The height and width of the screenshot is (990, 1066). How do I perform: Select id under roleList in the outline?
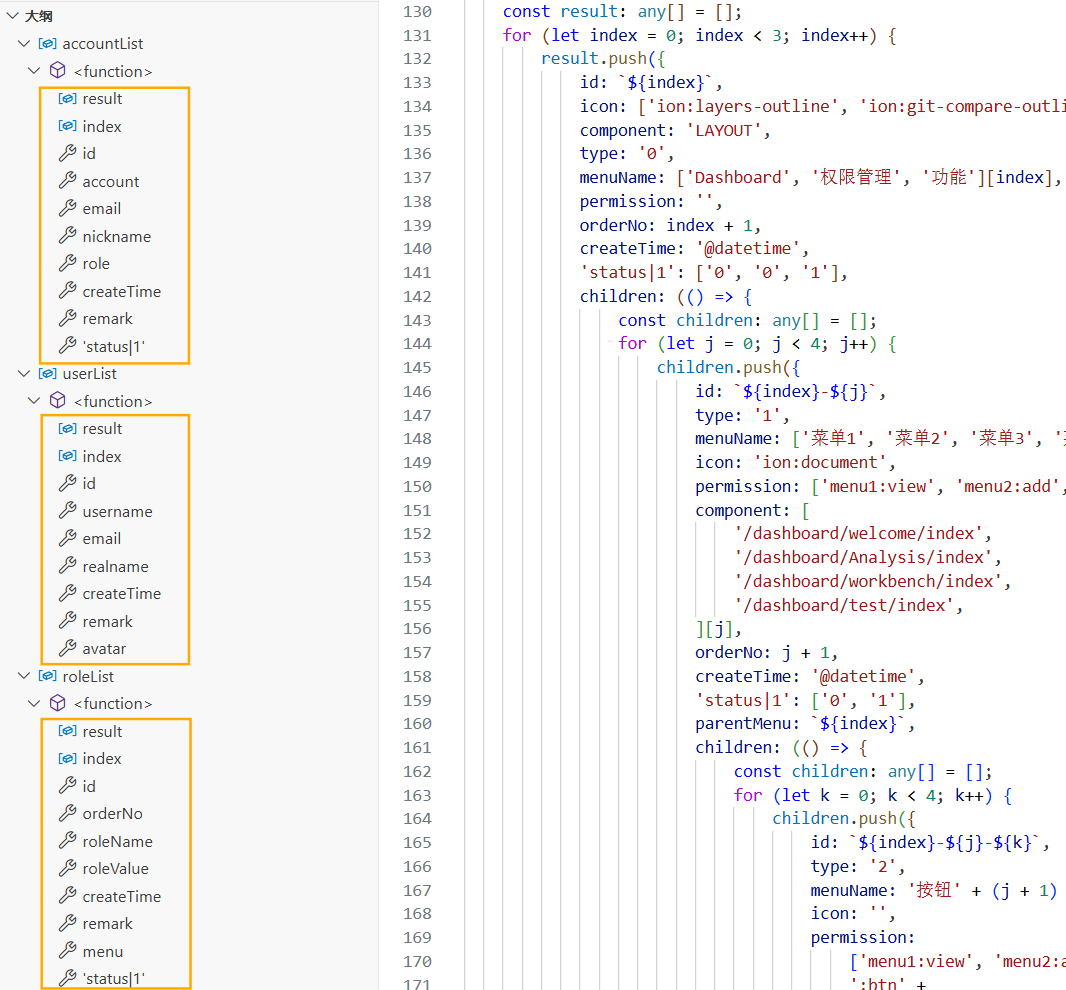click(x=89, y=786)
